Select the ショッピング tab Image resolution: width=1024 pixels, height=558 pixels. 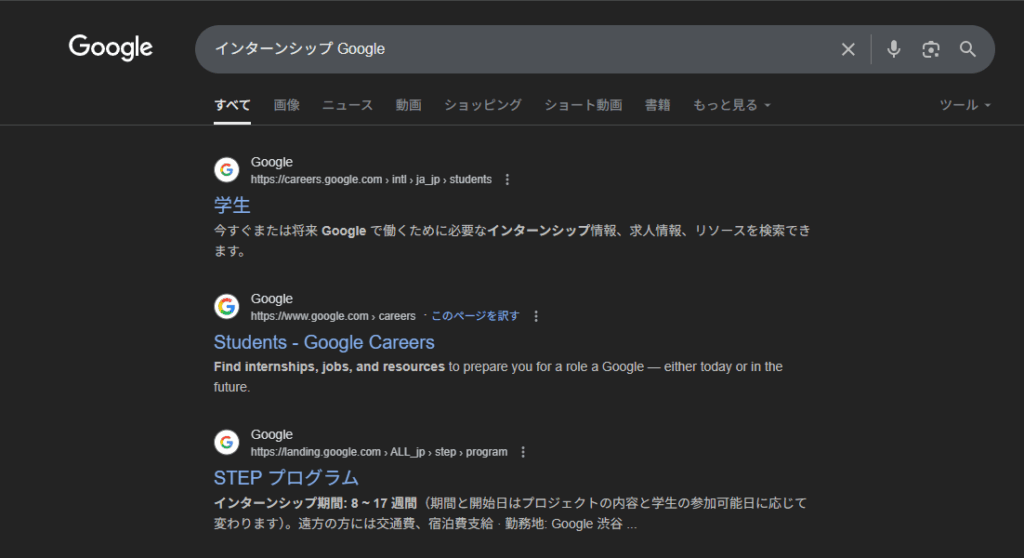(483, 105)
